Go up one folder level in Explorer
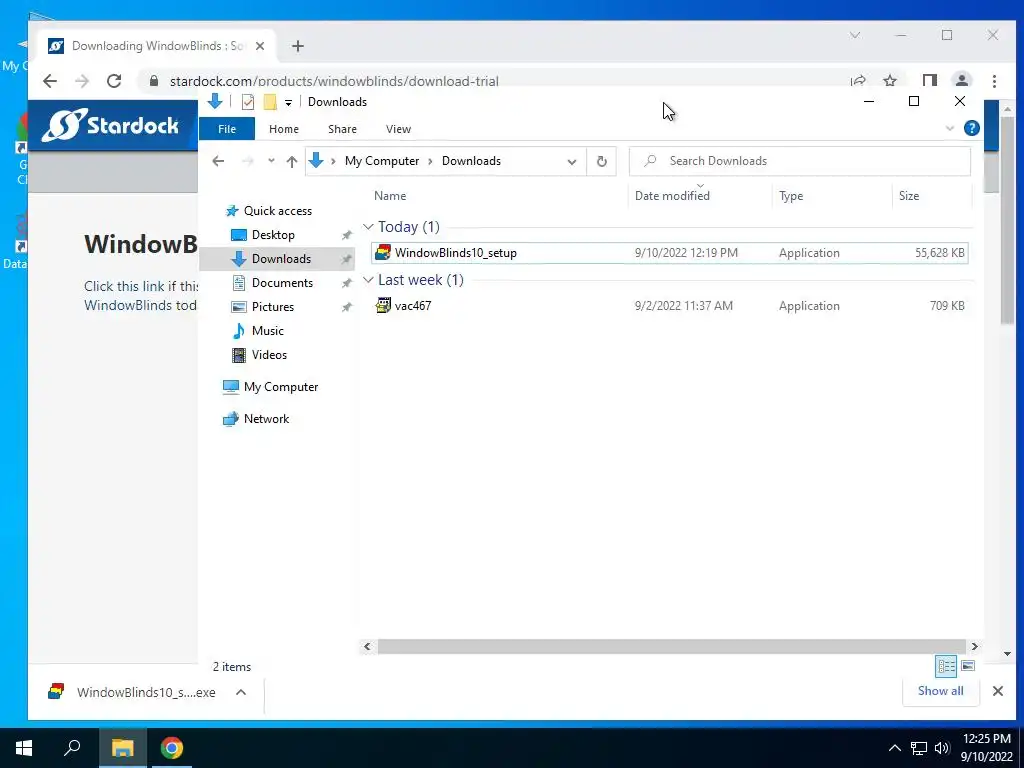Screen dimensions: 1024x768 pyautogui.click(x=292, y=161)
